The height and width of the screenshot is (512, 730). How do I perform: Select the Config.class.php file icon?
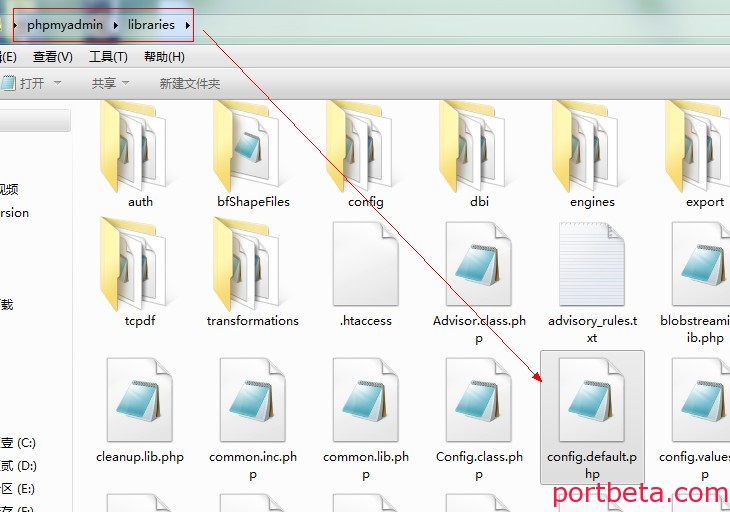pos(479,400)
